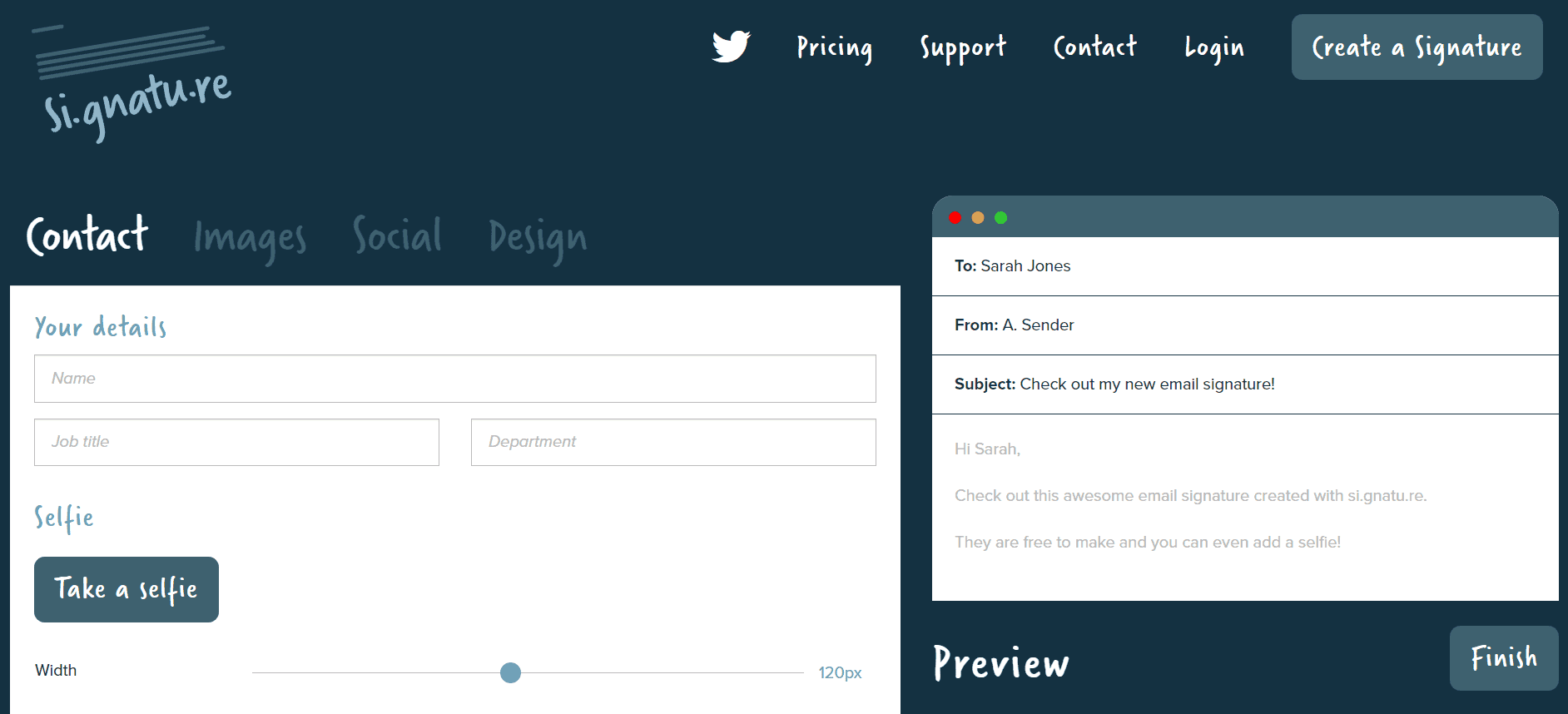Screen dimensions: 1568x714
Task: Open the Contact link in top navigation
Action: [x=1094, y=47]
